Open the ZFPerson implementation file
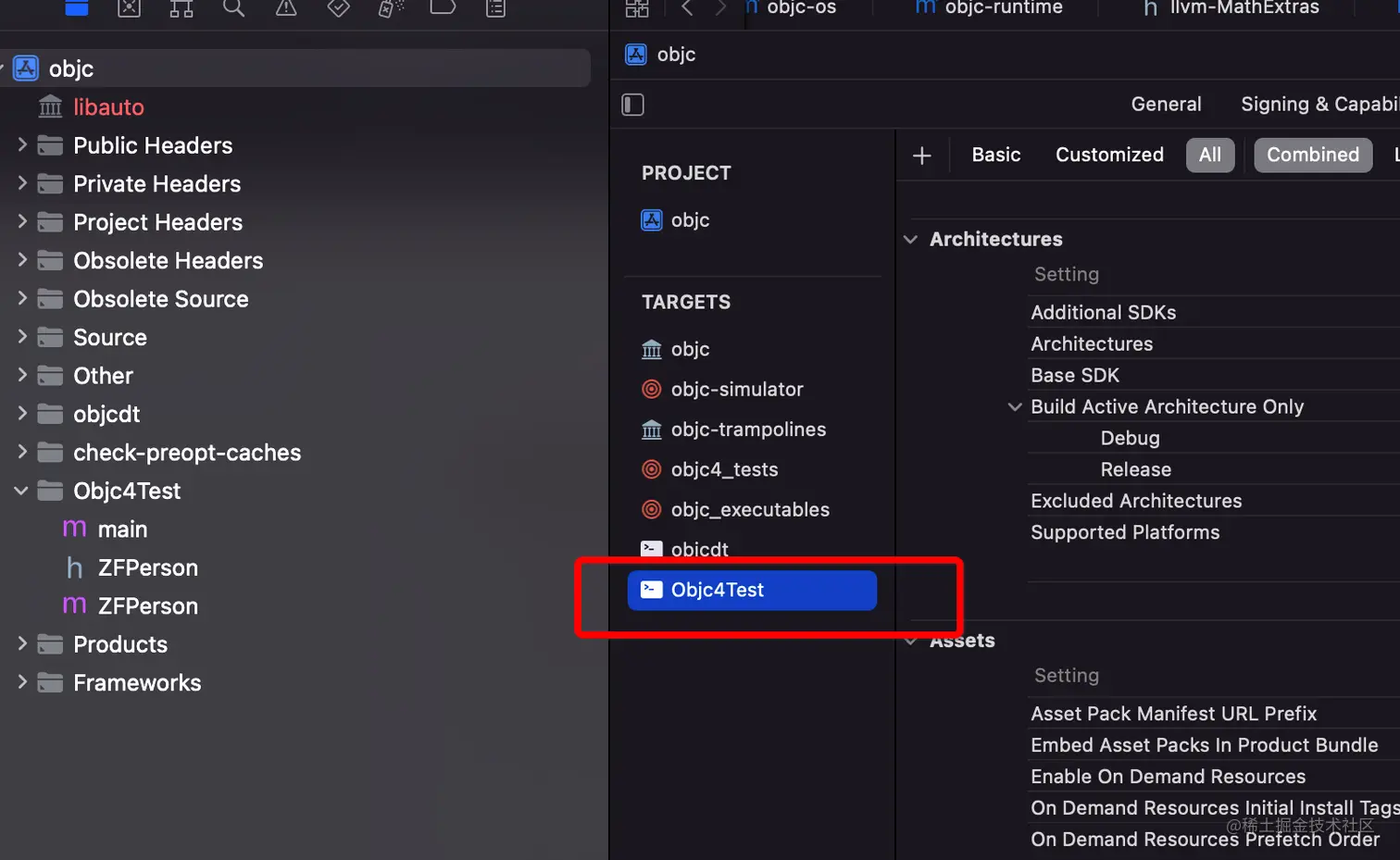This screenshot has height=860, width=1400. (148, 606)
